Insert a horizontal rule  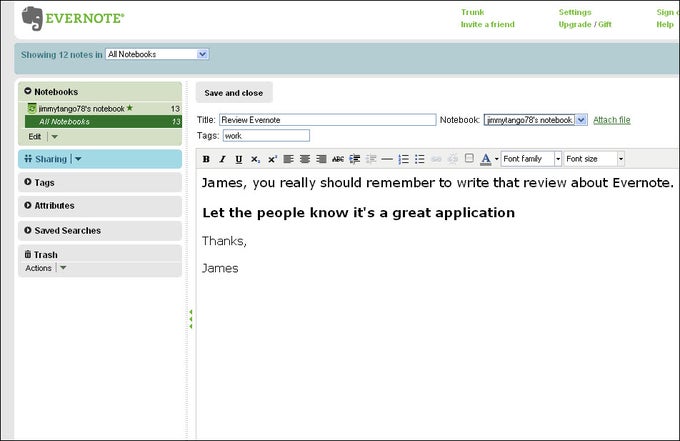pyautogui.click(x=387, y=159)
